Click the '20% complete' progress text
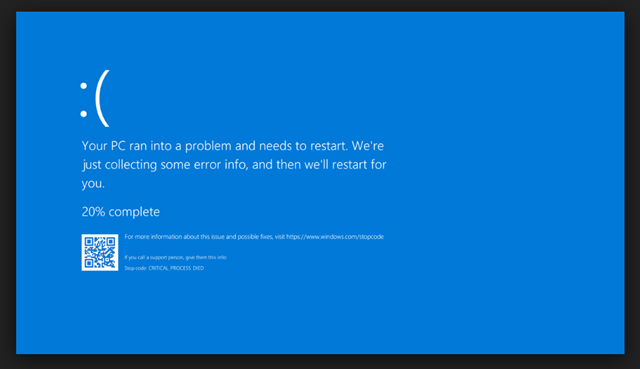Image resolution: width=640 pixels, height=369 pixels. coord(121,212)
